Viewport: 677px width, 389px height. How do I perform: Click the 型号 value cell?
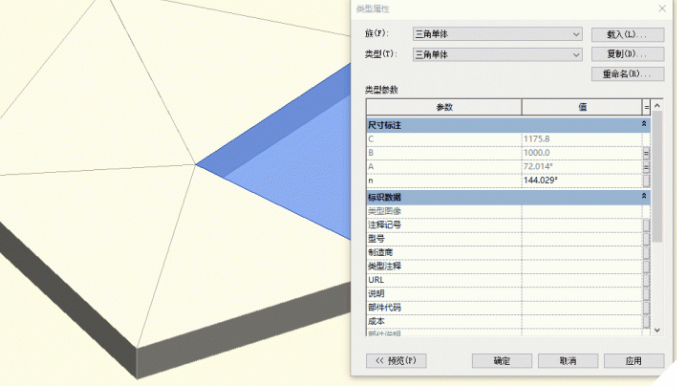(582, 239)
